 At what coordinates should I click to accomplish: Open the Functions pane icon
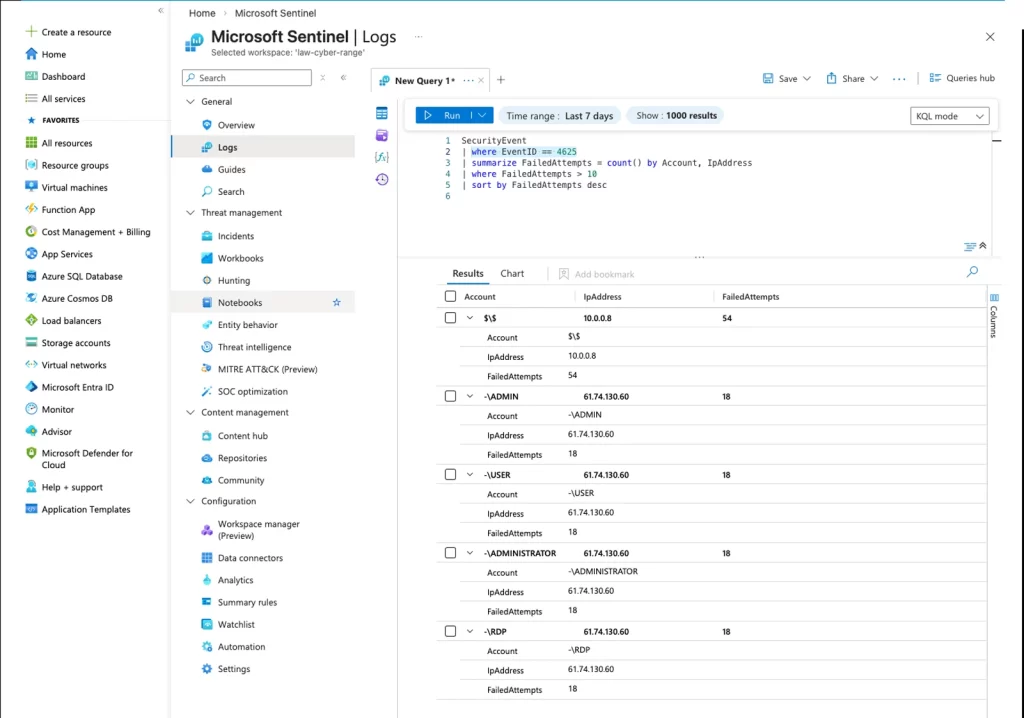[381, 157]
